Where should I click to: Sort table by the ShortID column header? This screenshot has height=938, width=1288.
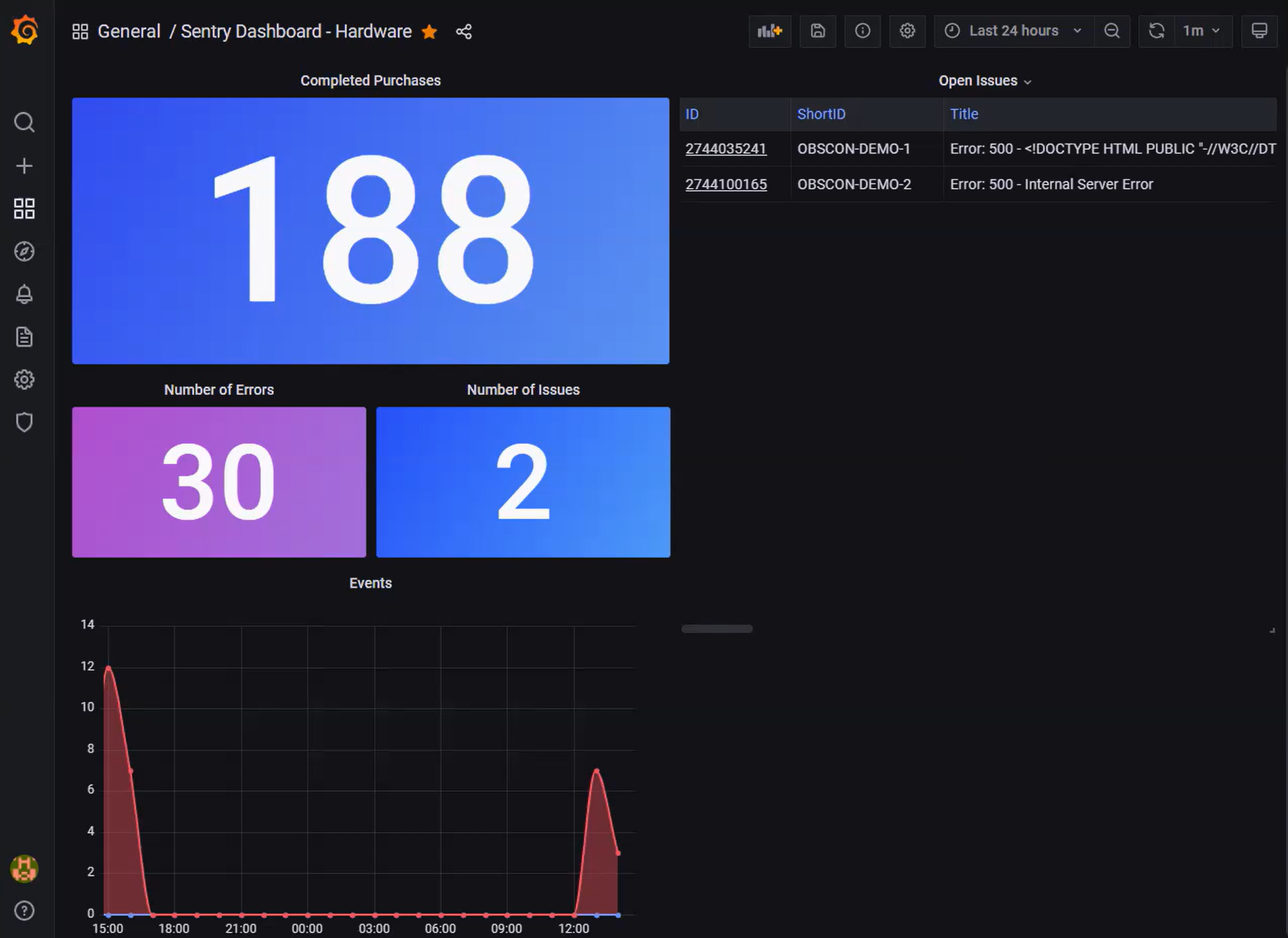click(x=821, y=114)
